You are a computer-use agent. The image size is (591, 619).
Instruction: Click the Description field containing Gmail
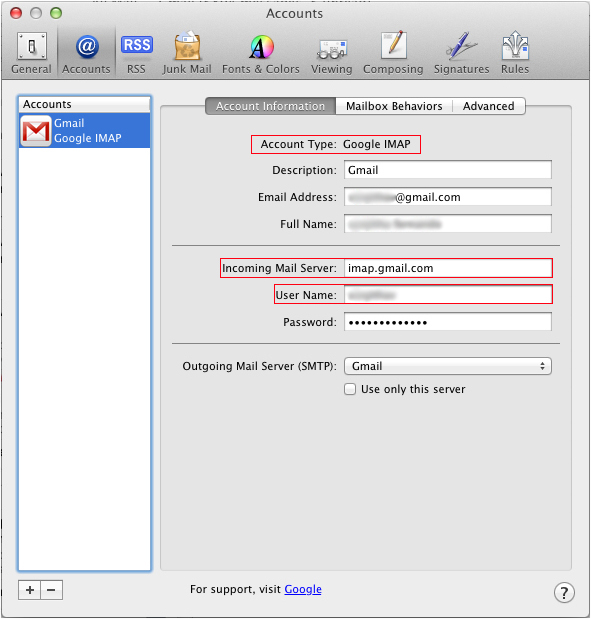[448, 170]
